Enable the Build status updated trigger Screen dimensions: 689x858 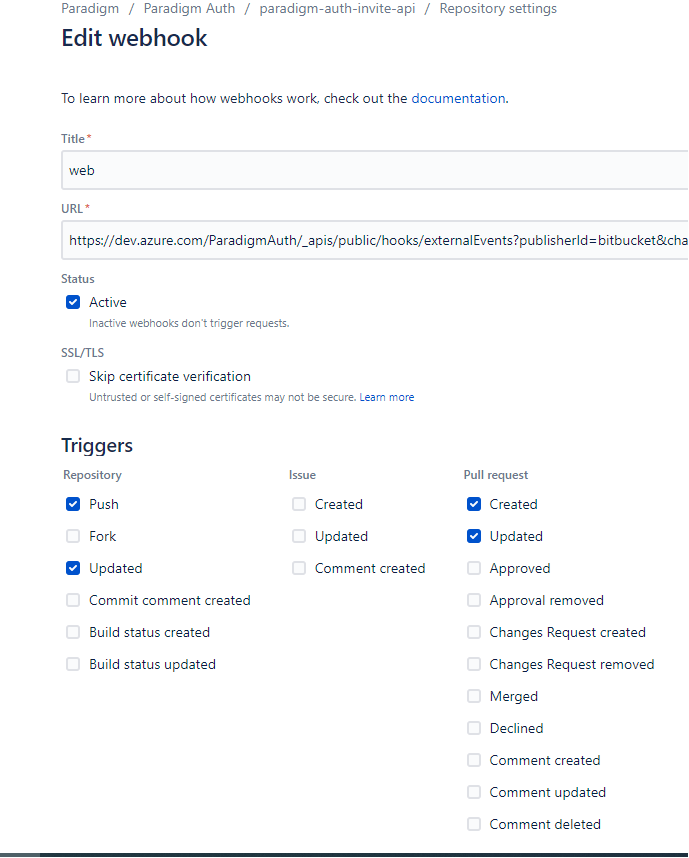pyautogui.click(x=72, y=664)
